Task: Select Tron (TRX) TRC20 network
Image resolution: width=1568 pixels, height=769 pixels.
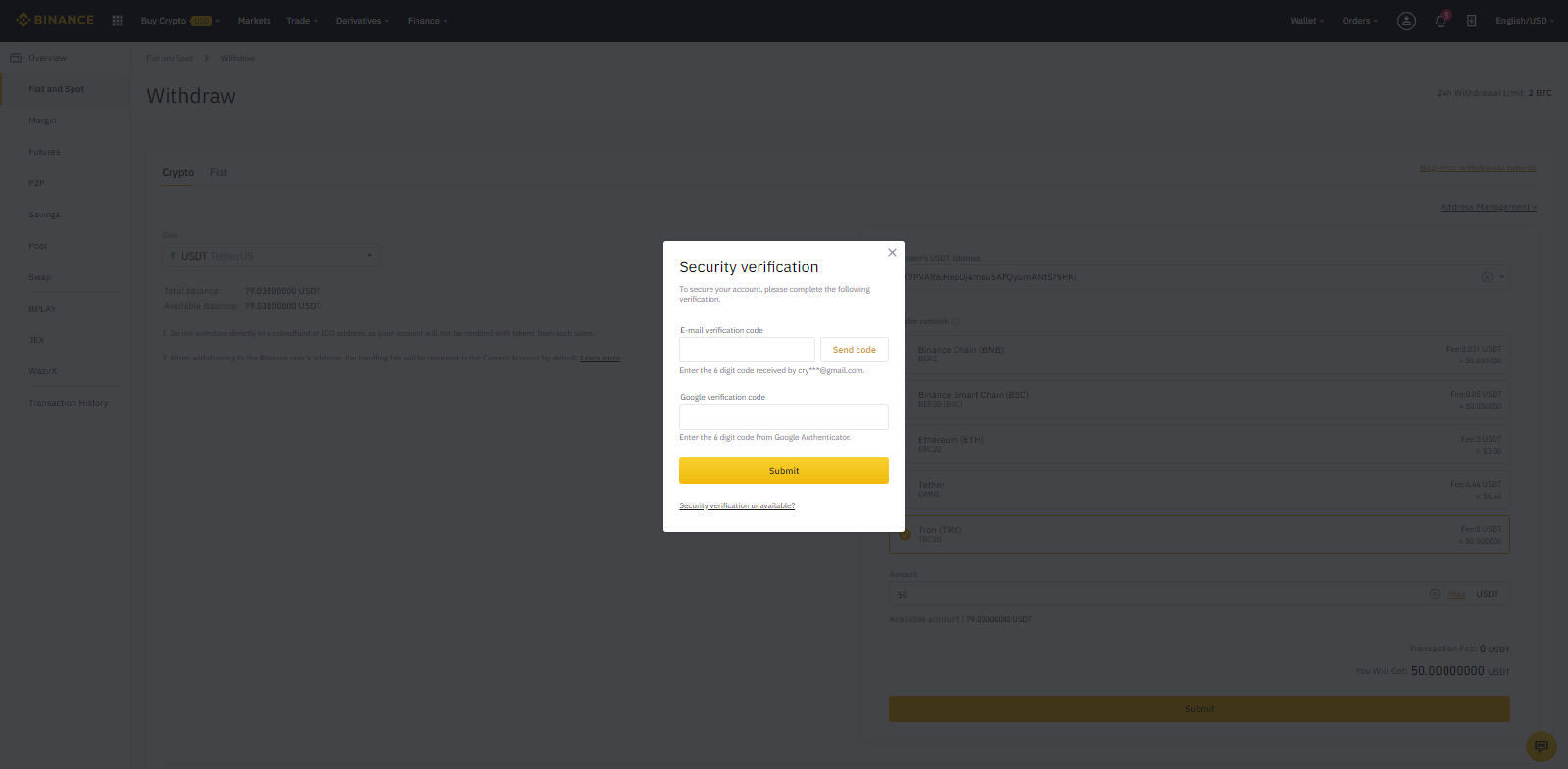Action: point(1200,535)
